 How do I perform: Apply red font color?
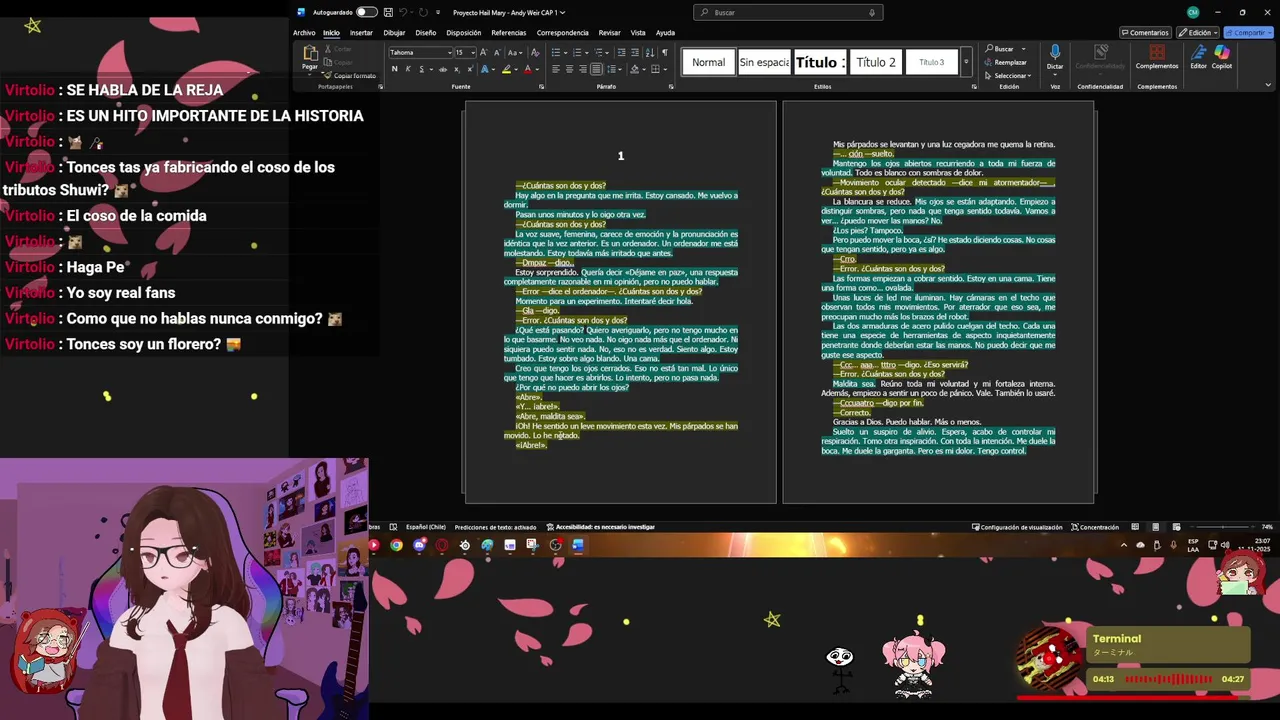click(528, 69)
